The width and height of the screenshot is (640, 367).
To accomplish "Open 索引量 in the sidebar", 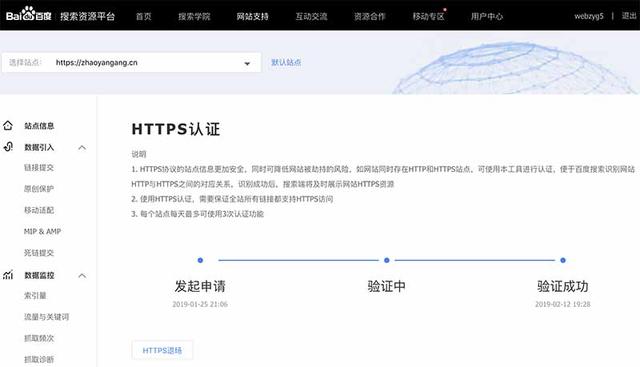I will click(x=35, y=296).
